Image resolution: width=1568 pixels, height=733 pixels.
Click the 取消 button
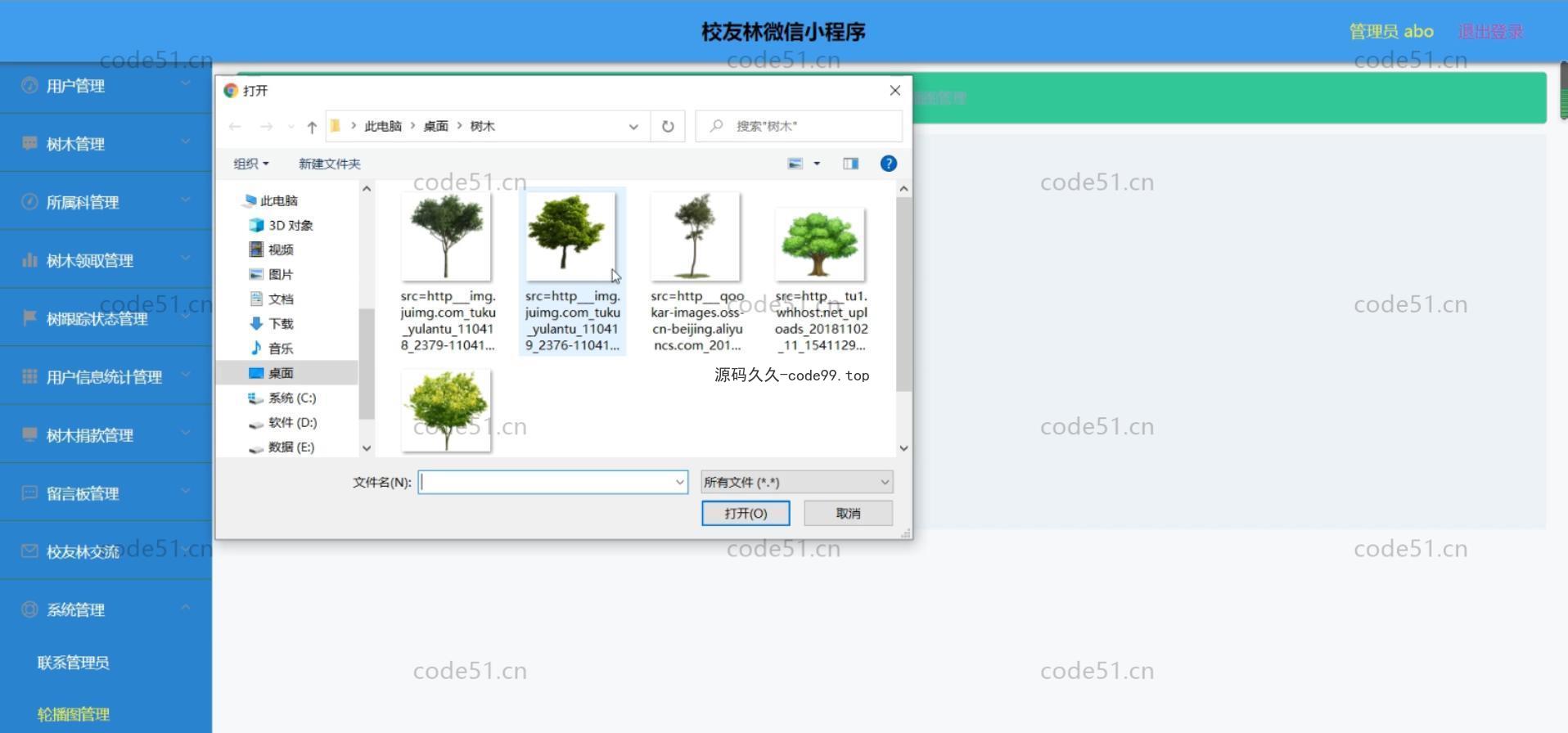pyautogui.click(x=848, y=513)
